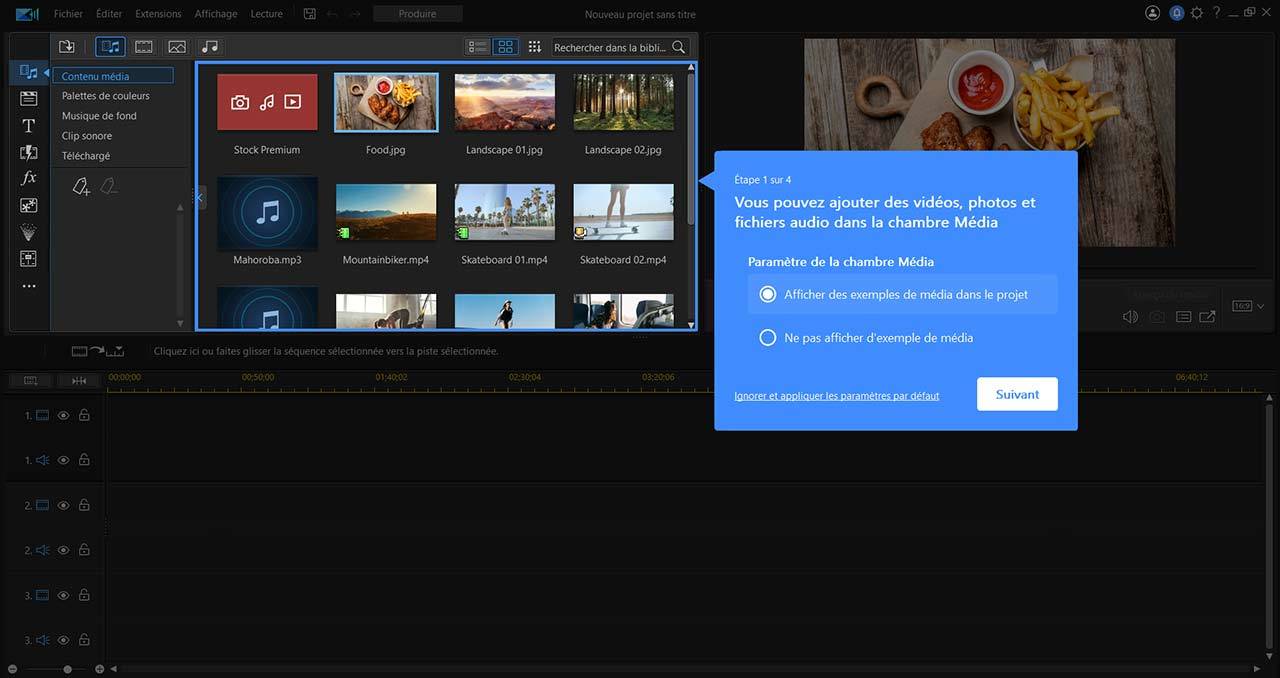The image size is (1280, 678).
Task: Show only images filter icon
Action: coord(177,47)
